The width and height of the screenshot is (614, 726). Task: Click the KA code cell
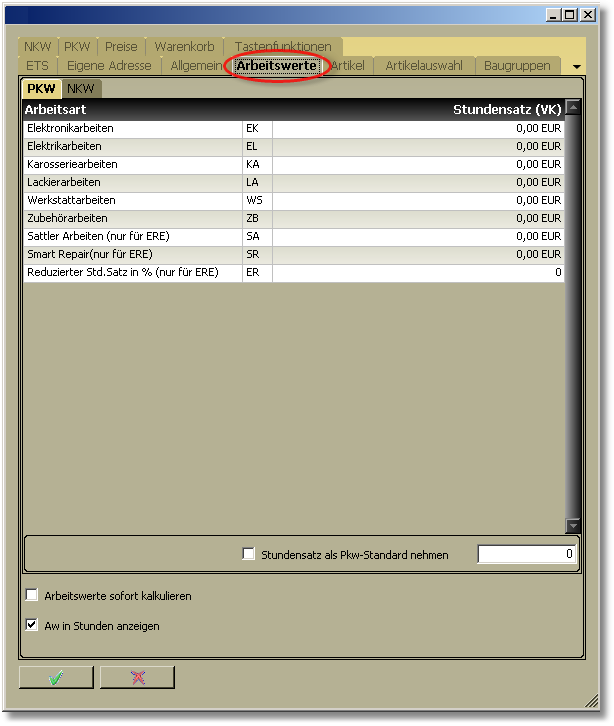click(257, 164)
